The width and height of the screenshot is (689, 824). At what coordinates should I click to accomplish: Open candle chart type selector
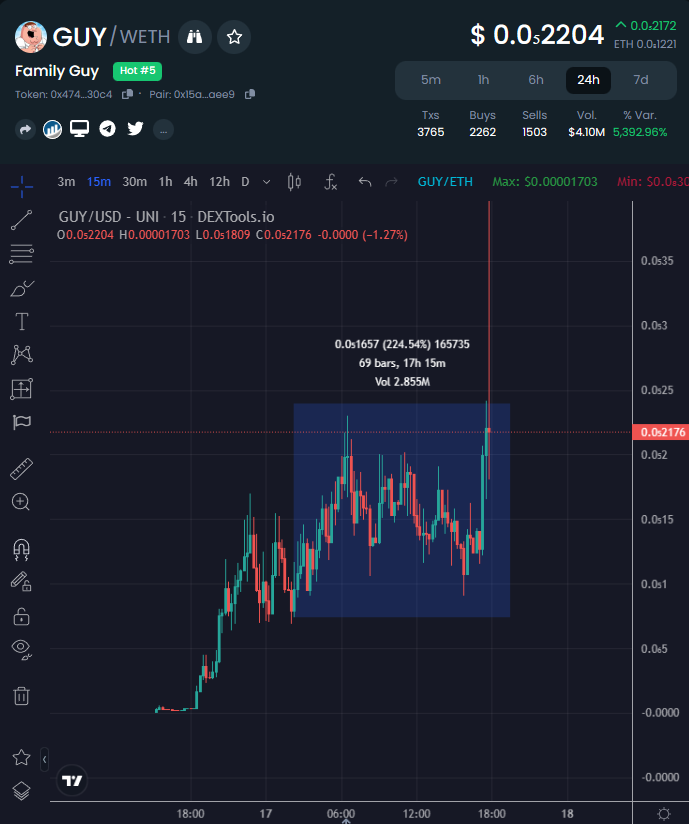pos(294,182)
